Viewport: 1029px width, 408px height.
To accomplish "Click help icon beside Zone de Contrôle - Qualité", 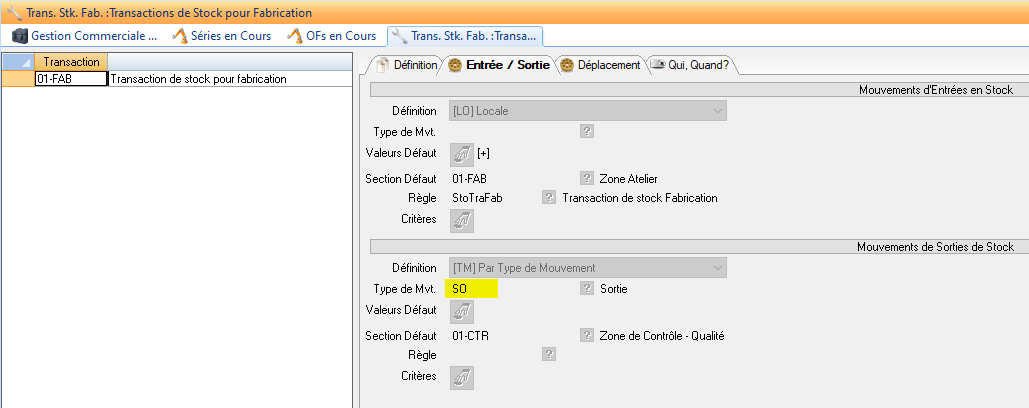I will tap(587, 335).
